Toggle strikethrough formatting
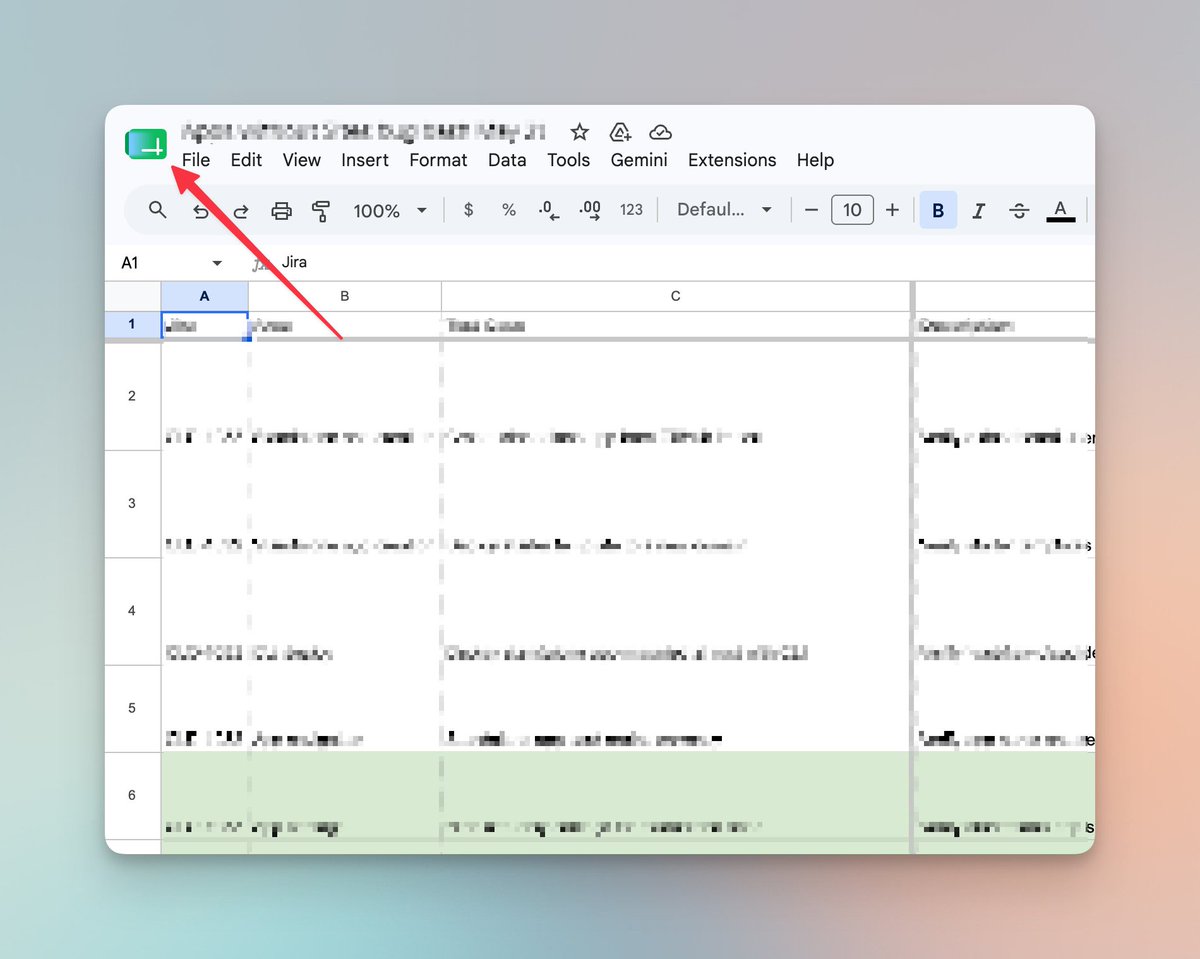This screenshot has width=1200, height=959. (x=1019, y=211)
